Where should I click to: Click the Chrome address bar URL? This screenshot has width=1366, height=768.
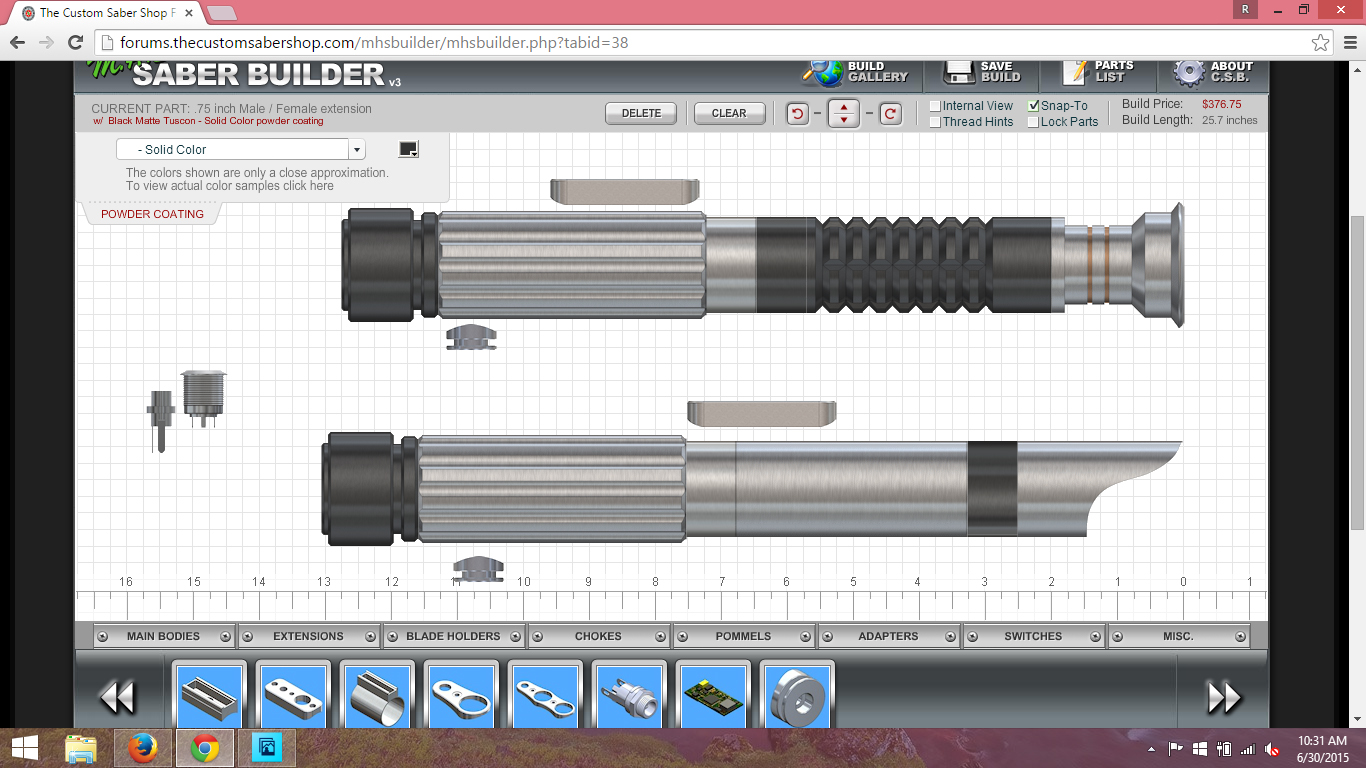coord(374,43)
